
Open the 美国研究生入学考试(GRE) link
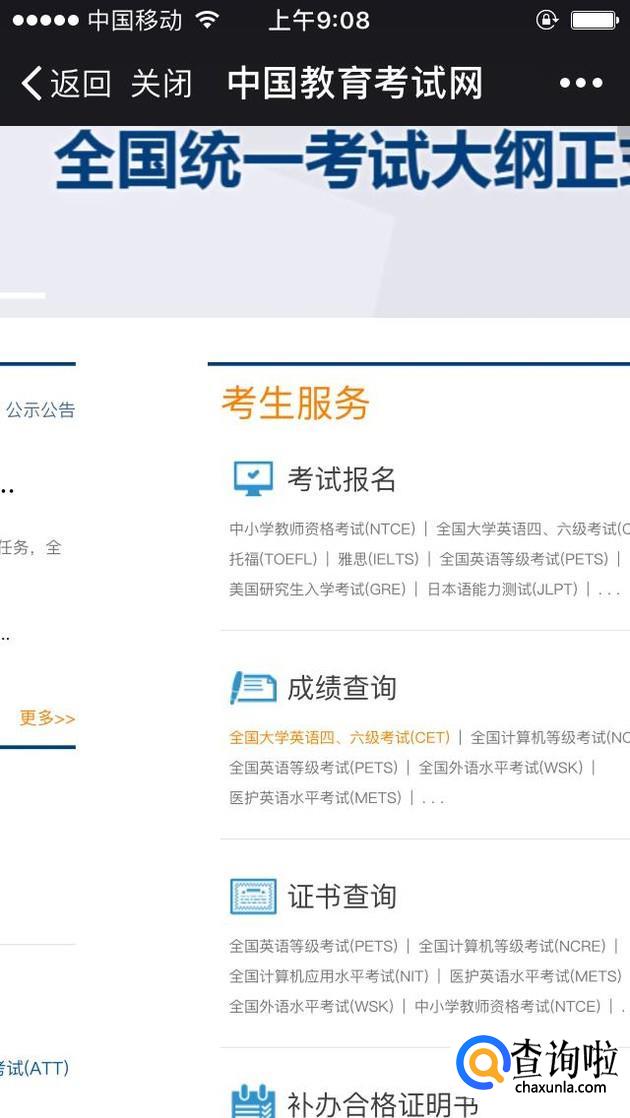tap(317, 589)
